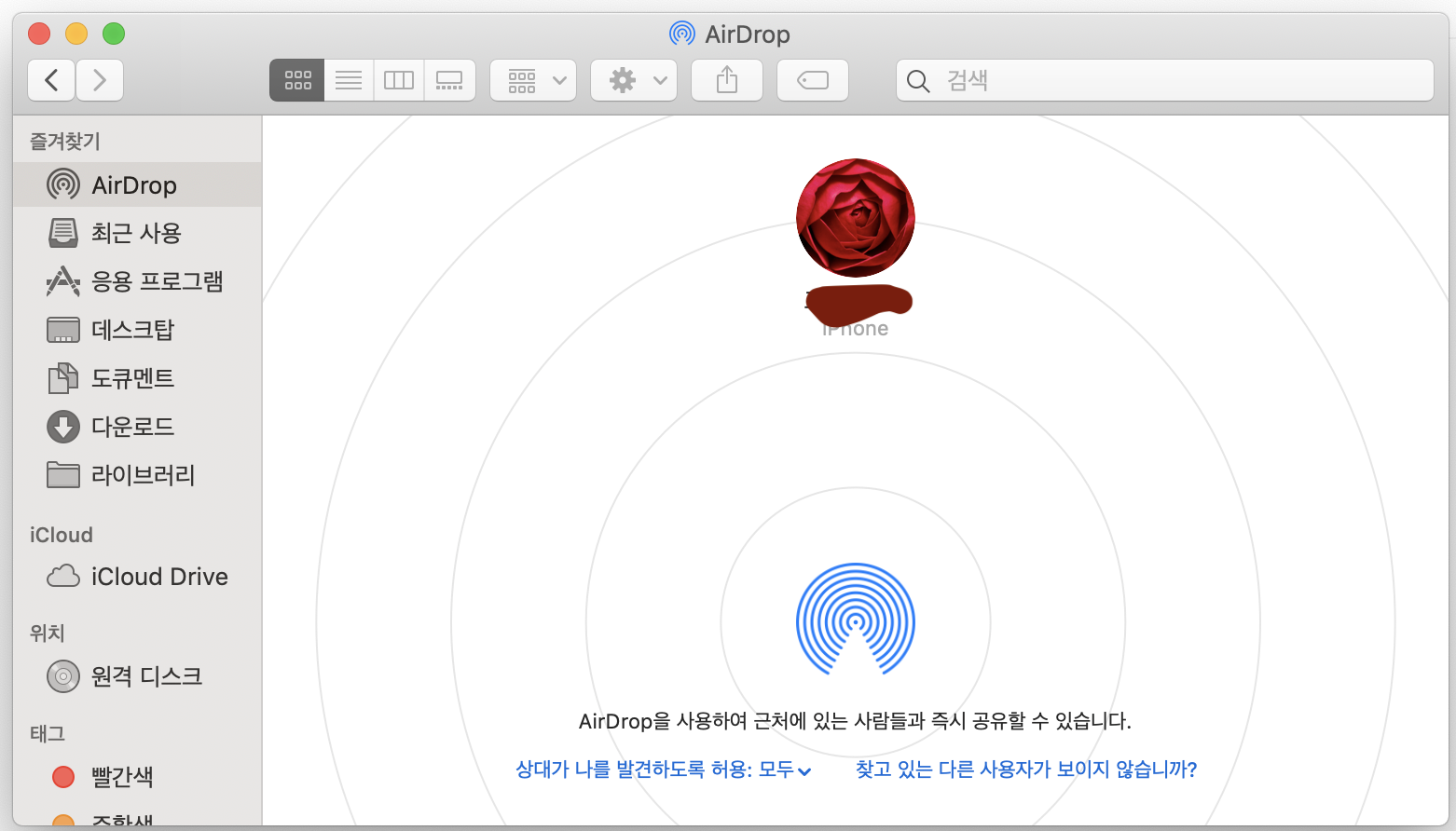Screen dimensions: 1456x831
Task: Click the search magnifier icon
Action: click(x=918, y=81)
